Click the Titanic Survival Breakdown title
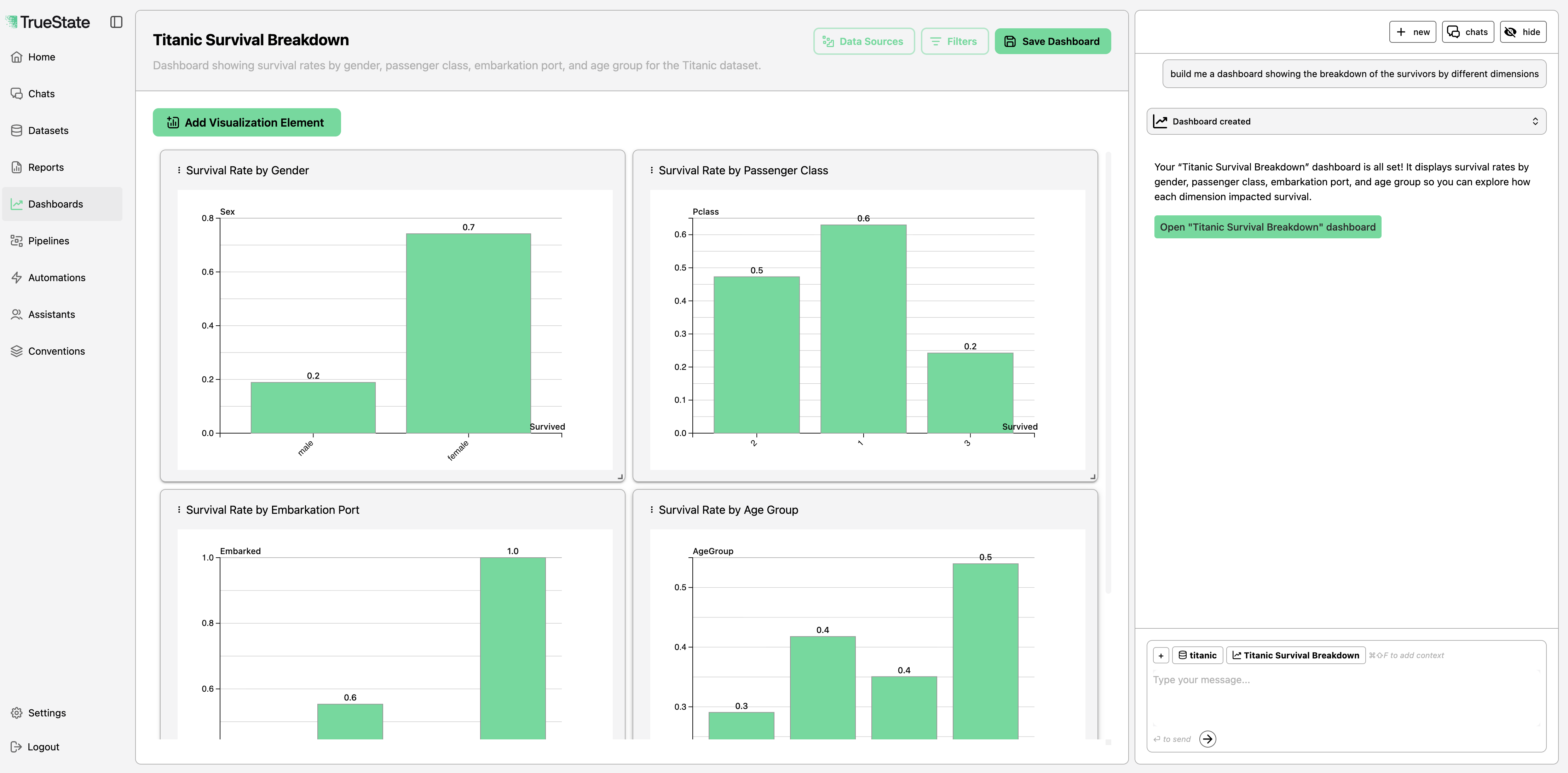Image resolution: width=1568 pixels, height=773 pixels. point(251,40)
